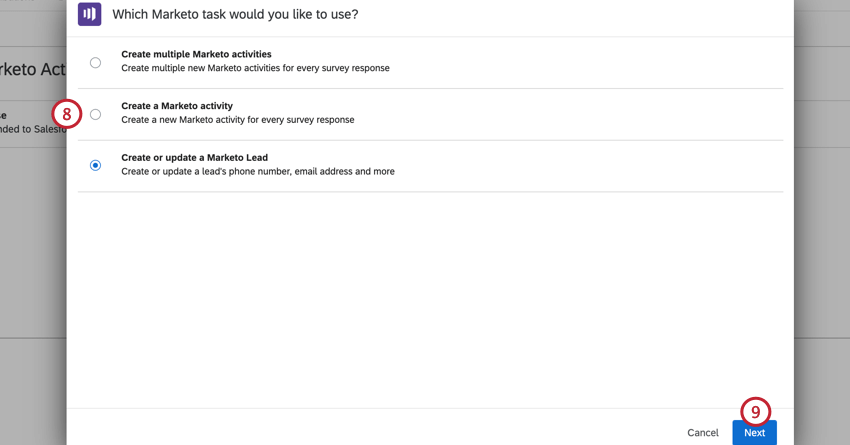The image size is (850, 445).
Task: Click the multiple new Marketo activities description text
Action: pos(255,68)
